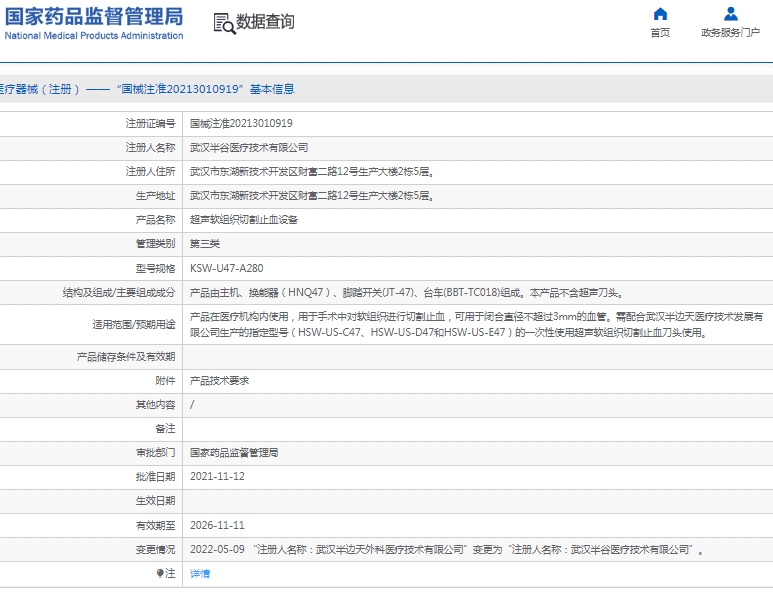The image size is (773, 593).
Task: Click the 注册人住所 address value
Action: coord(312,172)
